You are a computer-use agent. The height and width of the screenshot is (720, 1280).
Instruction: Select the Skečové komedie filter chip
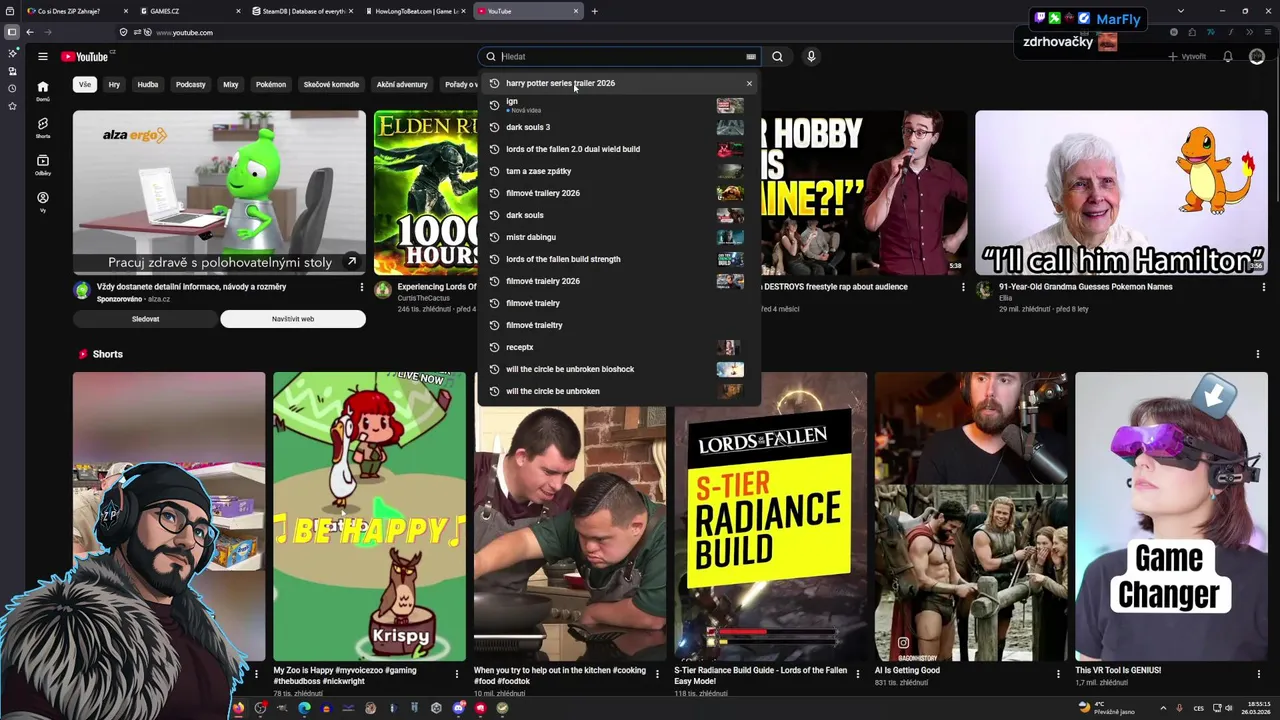(x=331, y=84)
